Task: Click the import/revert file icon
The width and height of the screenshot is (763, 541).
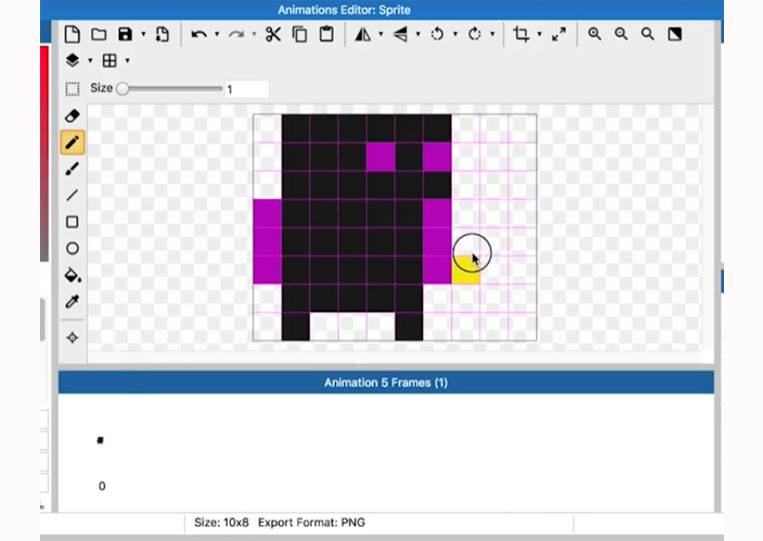Action: 162,34
